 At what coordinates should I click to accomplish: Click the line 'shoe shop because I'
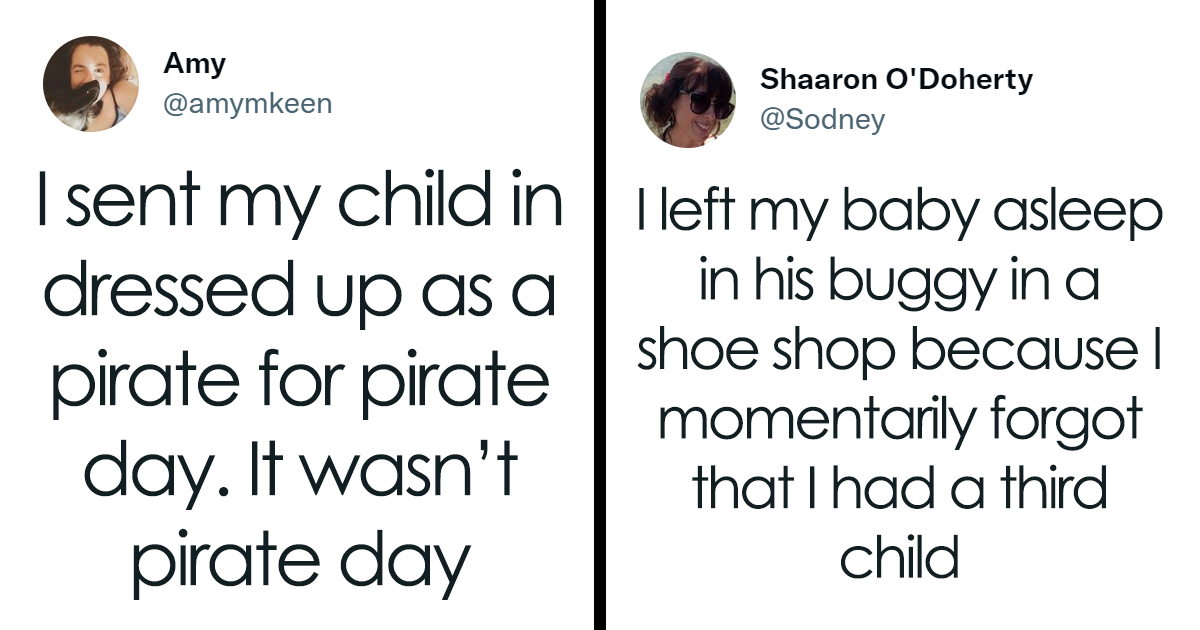(900, 353)
